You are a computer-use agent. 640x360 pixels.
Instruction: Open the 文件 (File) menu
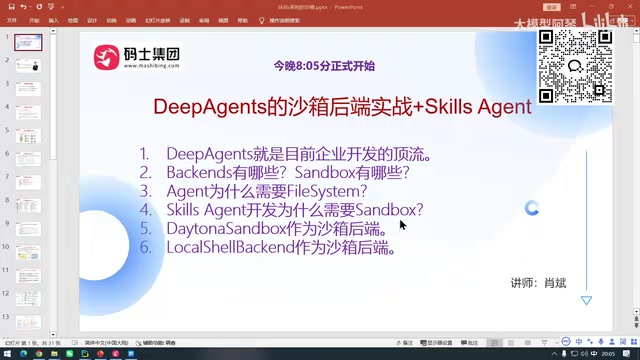tap(12, 20)
